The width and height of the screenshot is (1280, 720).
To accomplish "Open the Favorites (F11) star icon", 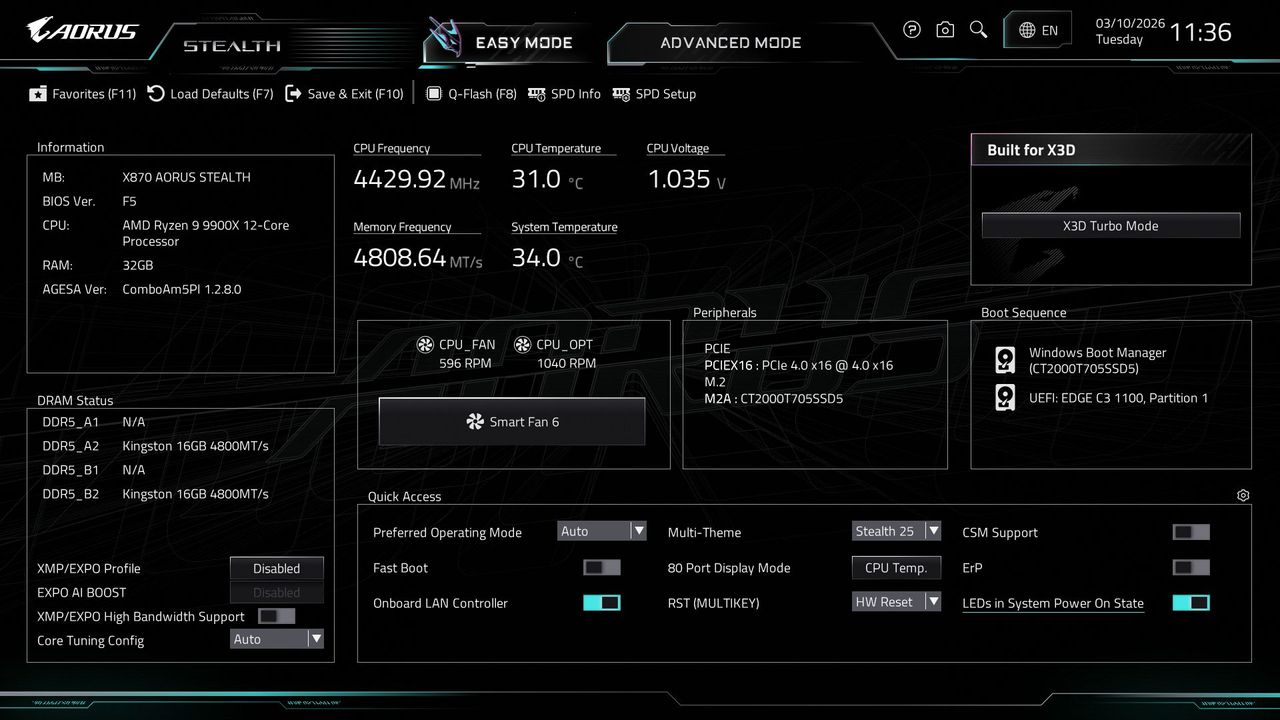I will coord(38,94).
